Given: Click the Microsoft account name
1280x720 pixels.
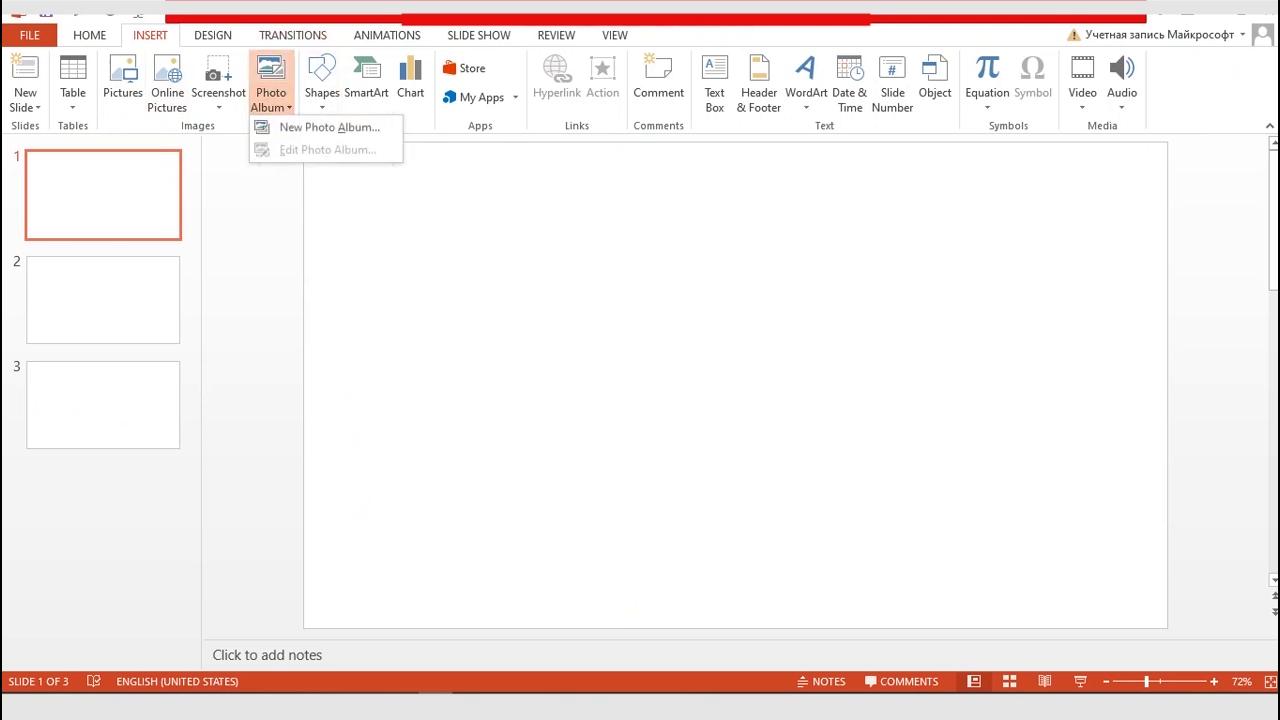Looking at the screenshot, I should [1160, 35].
